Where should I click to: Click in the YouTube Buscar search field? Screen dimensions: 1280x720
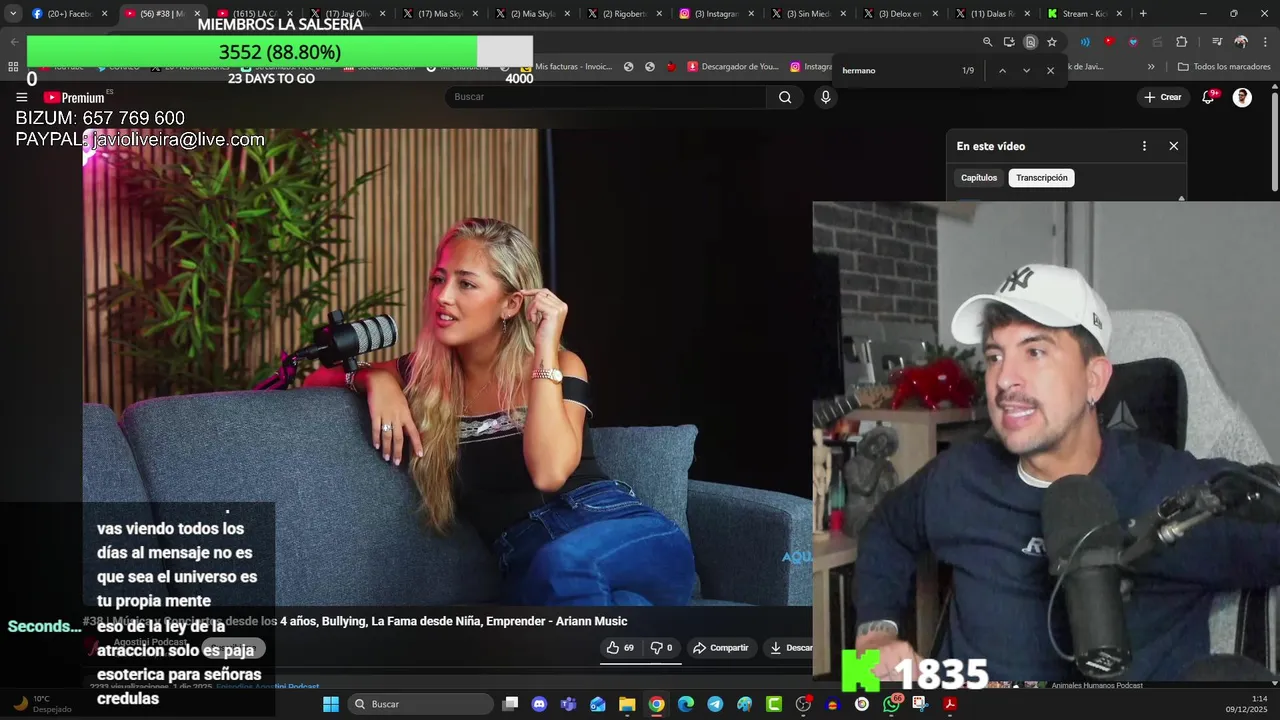click(606, 97)
